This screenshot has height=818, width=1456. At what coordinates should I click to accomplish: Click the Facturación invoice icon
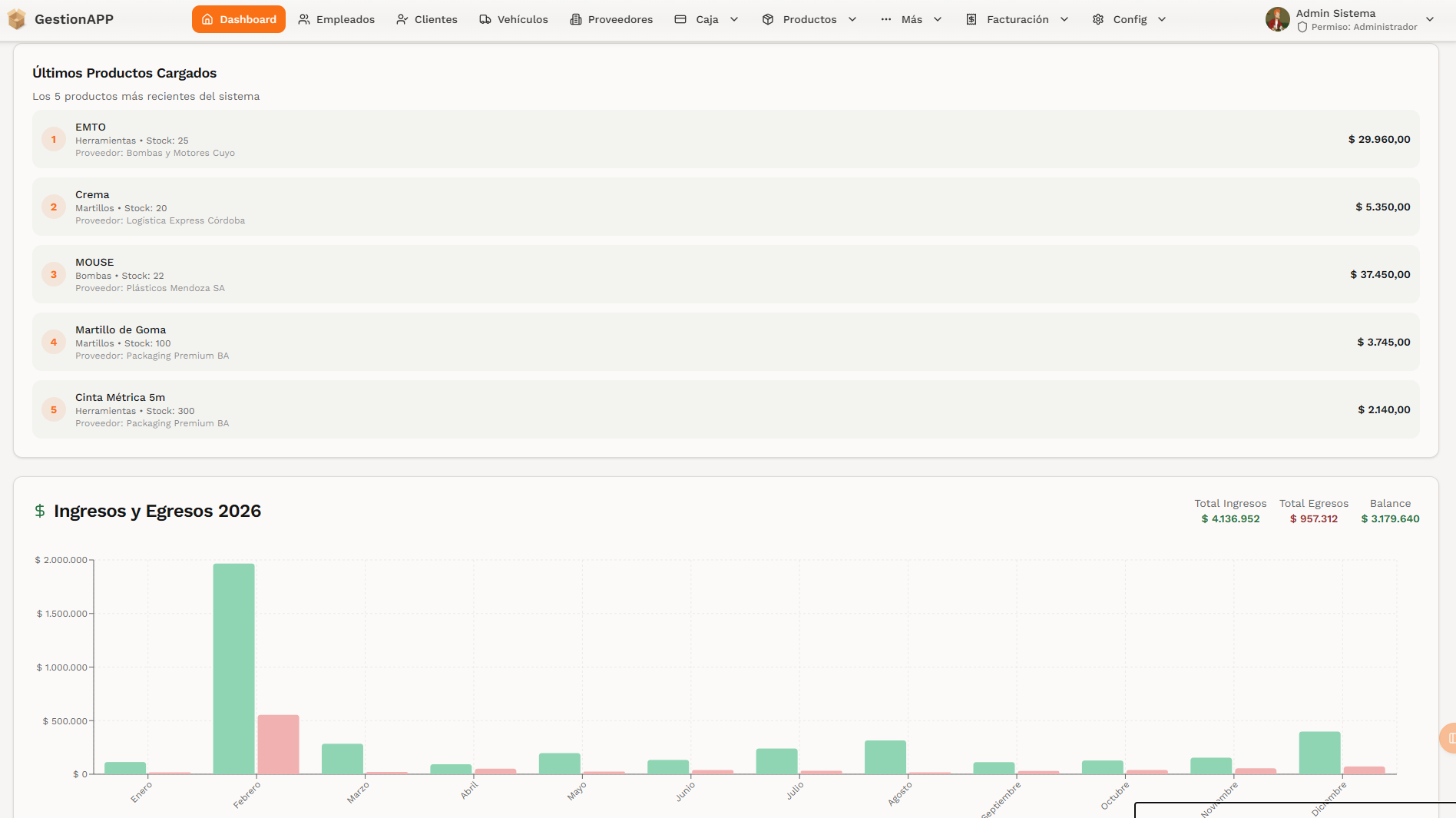971,19
